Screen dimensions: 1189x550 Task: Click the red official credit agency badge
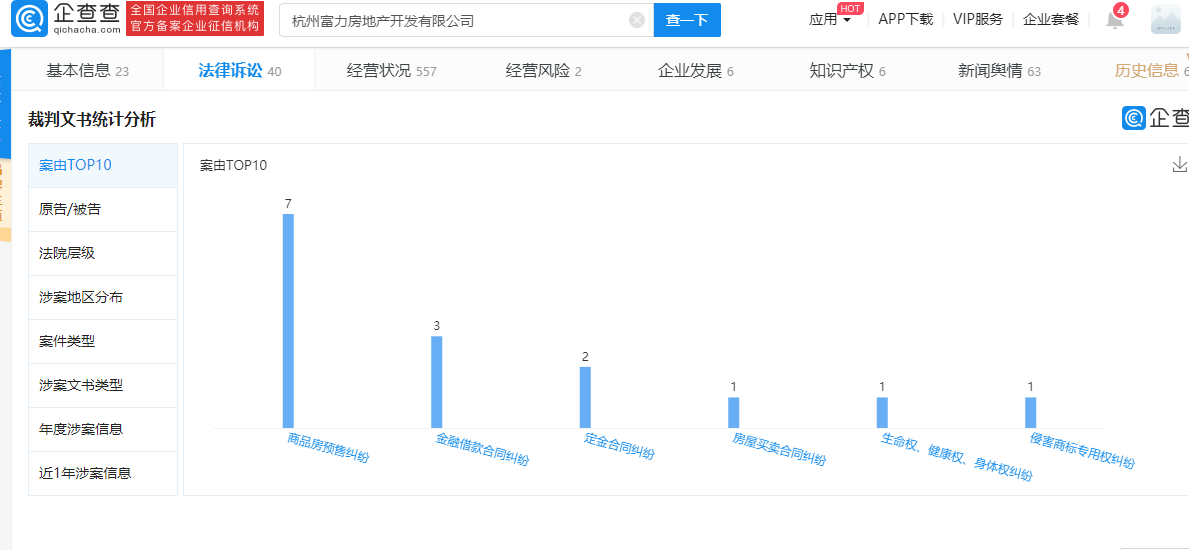click(x=195, y=19)
